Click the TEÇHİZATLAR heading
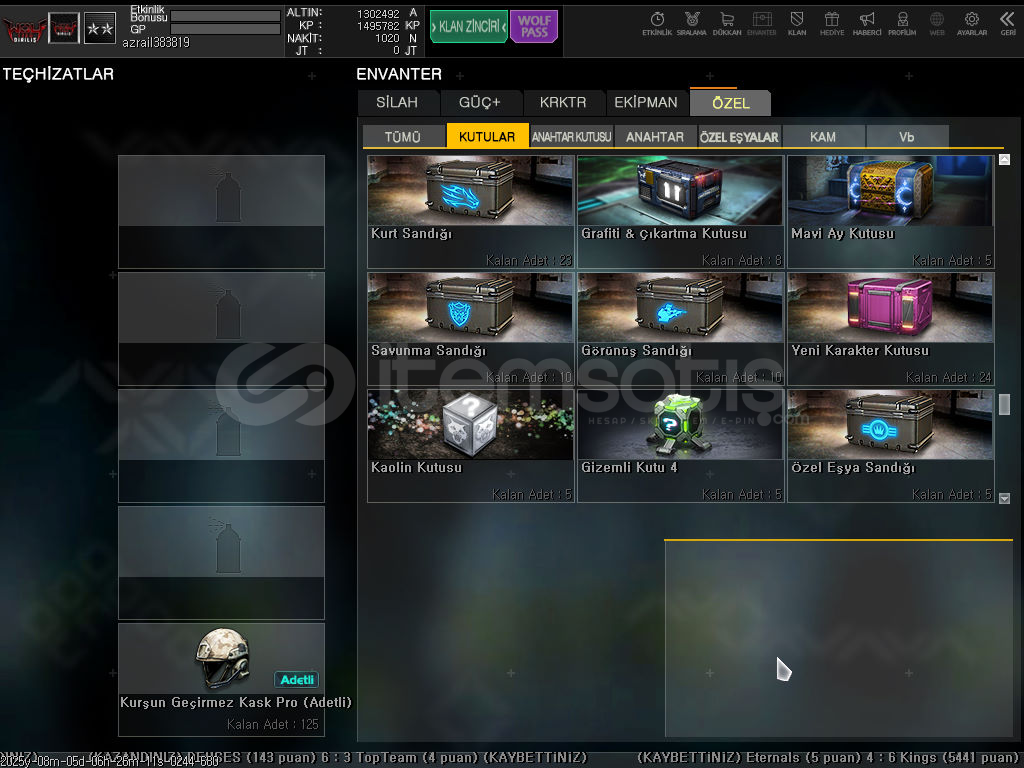 tap(58, 74)
